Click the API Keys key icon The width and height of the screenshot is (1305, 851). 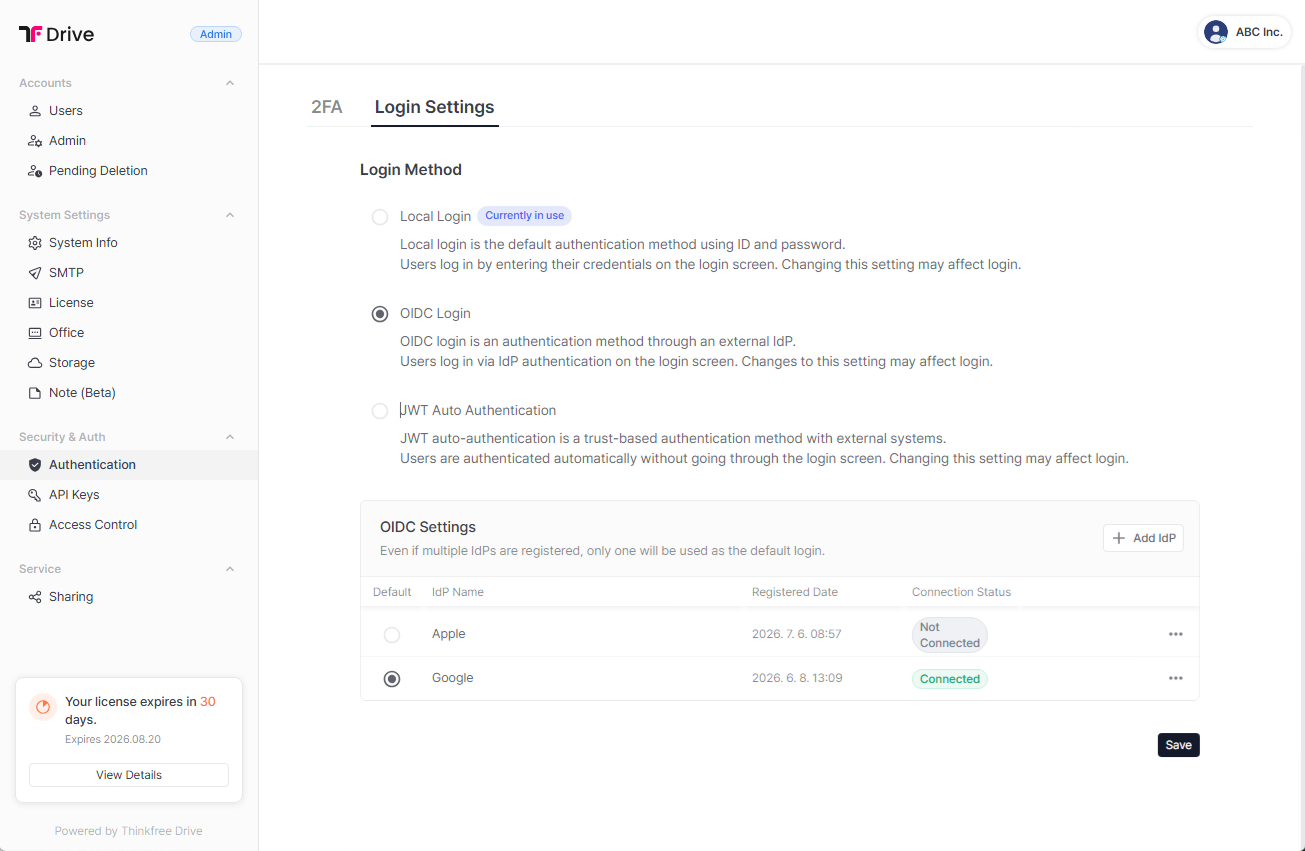click(35, 495)
